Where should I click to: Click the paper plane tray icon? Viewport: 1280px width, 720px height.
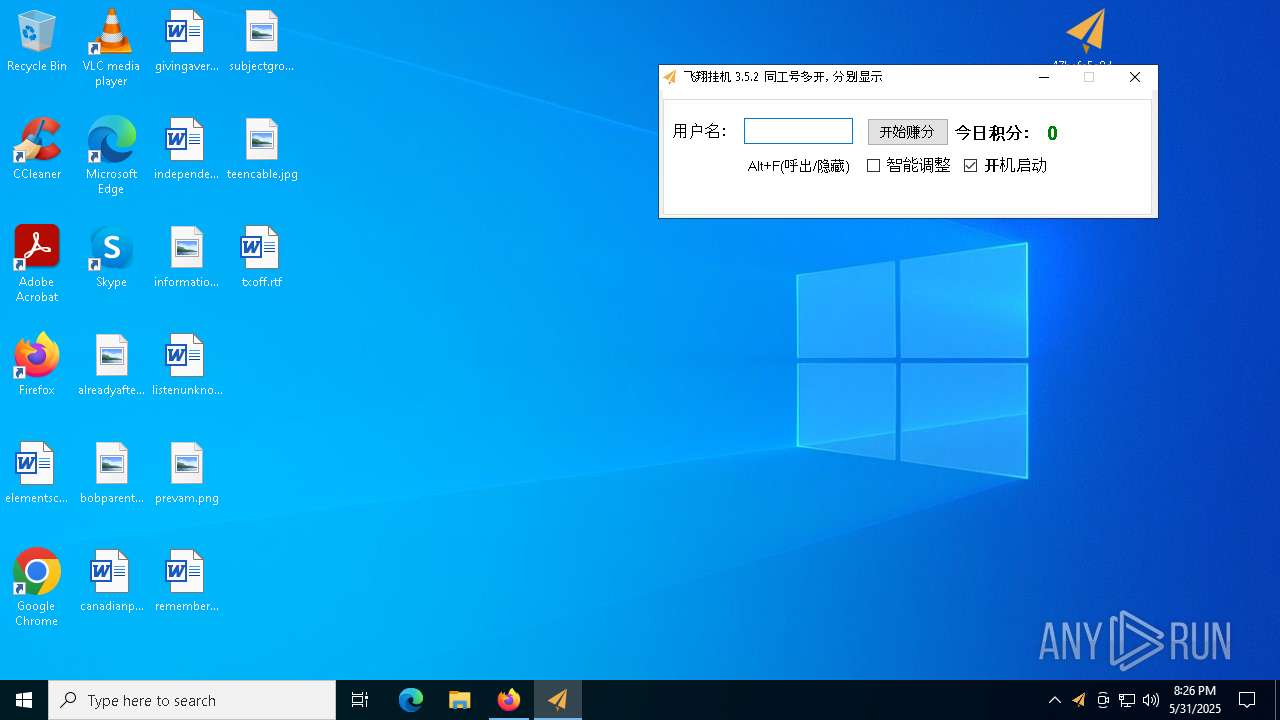(x=1078, y=700)
